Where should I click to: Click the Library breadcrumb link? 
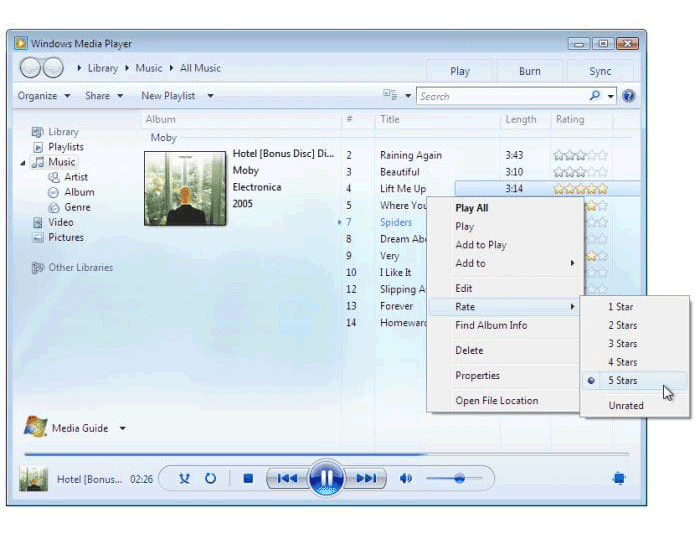click(103, 68)
